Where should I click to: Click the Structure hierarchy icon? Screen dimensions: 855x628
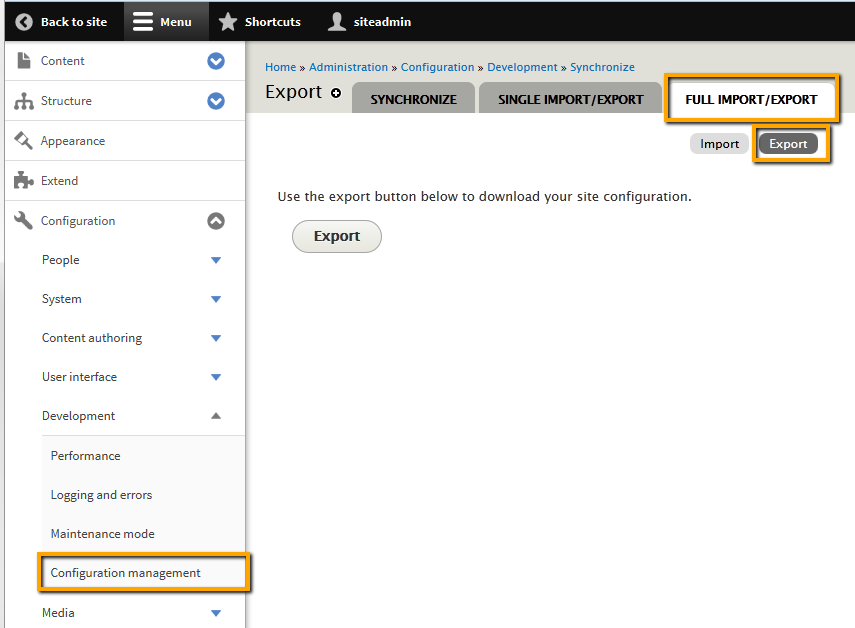point(24,101)
